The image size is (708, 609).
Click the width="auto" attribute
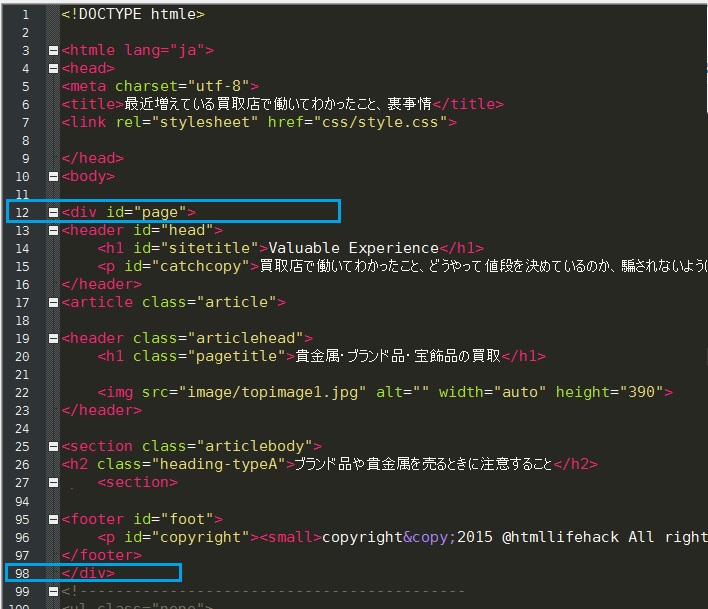pos(492,392)
